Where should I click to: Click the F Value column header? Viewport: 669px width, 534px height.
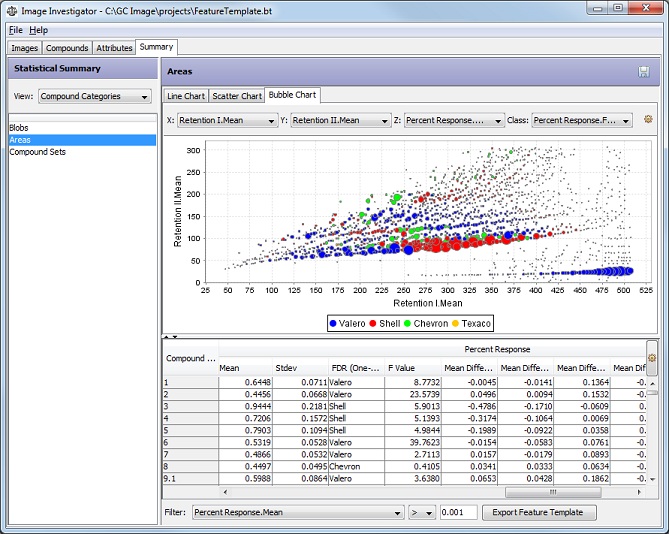coord(413,368)
